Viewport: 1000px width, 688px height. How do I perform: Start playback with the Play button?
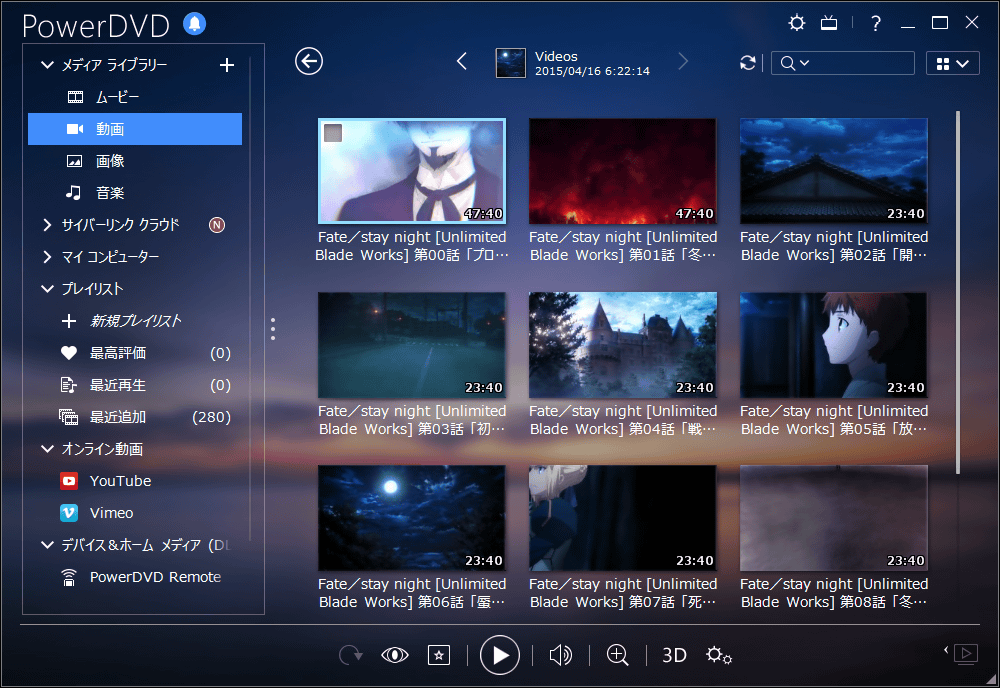499,655
